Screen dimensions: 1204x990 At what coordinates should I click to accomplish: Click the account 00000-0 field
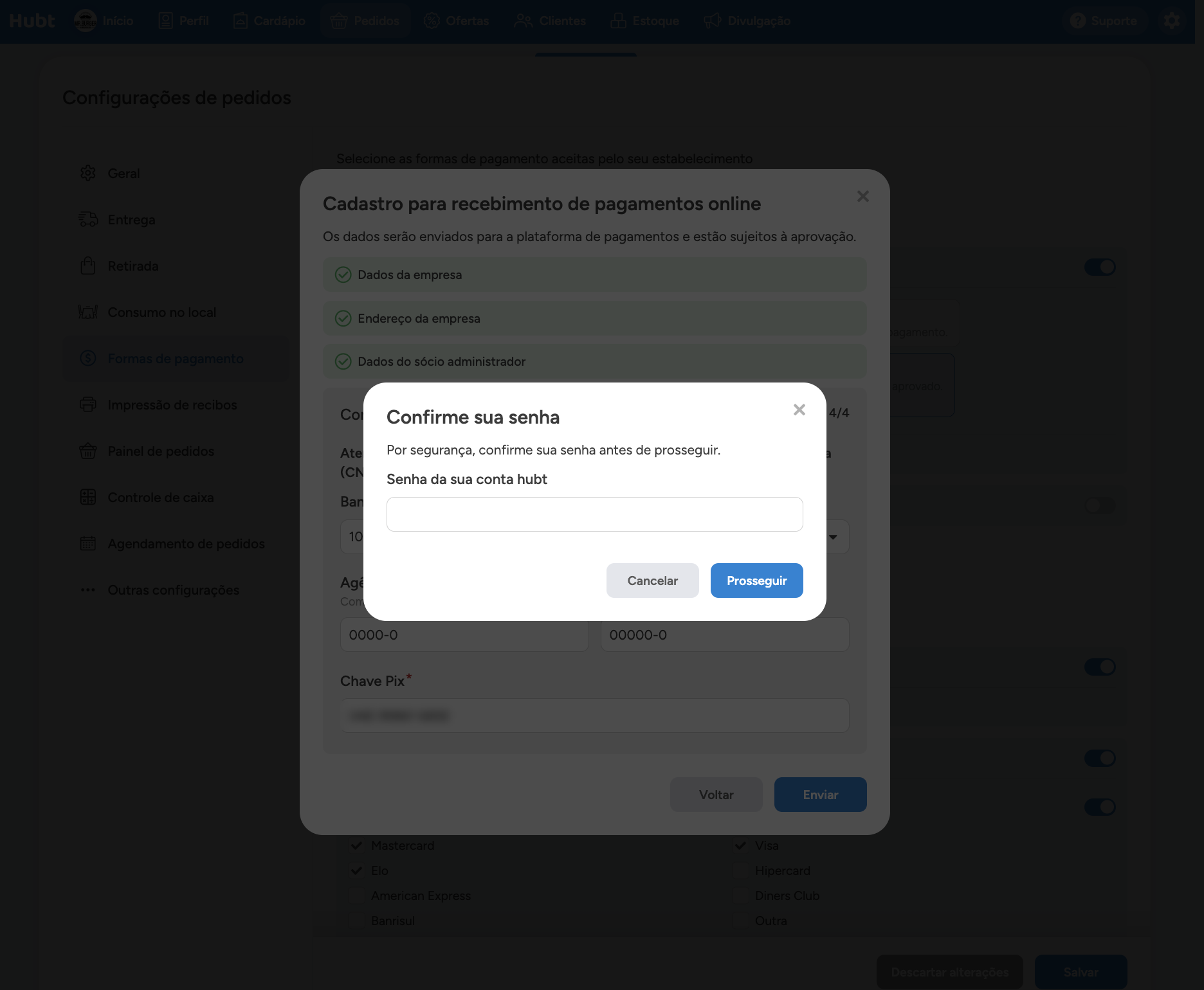(x=725, y=634)
